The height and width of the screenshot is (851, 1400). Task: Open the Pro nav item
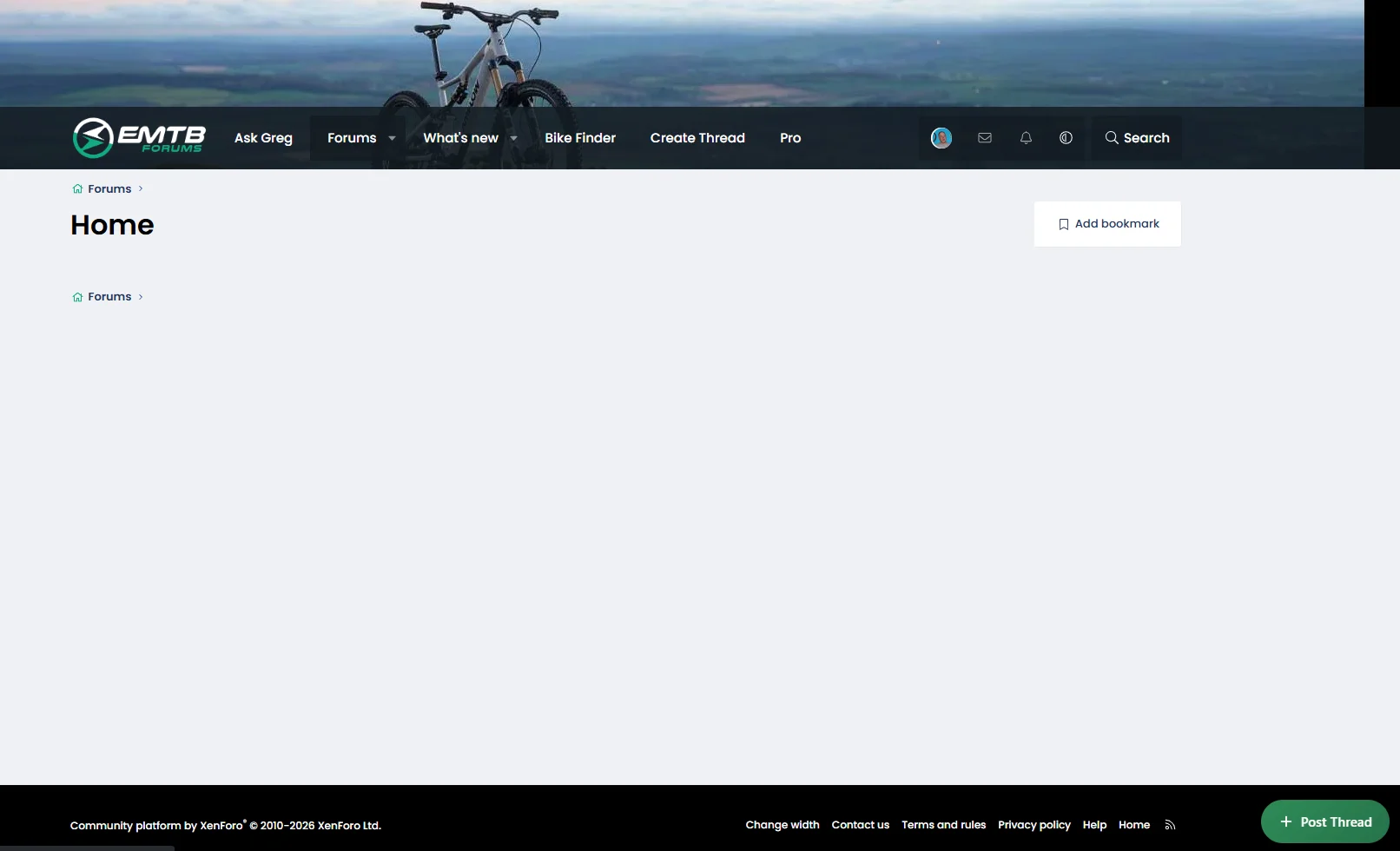[790, 138]
